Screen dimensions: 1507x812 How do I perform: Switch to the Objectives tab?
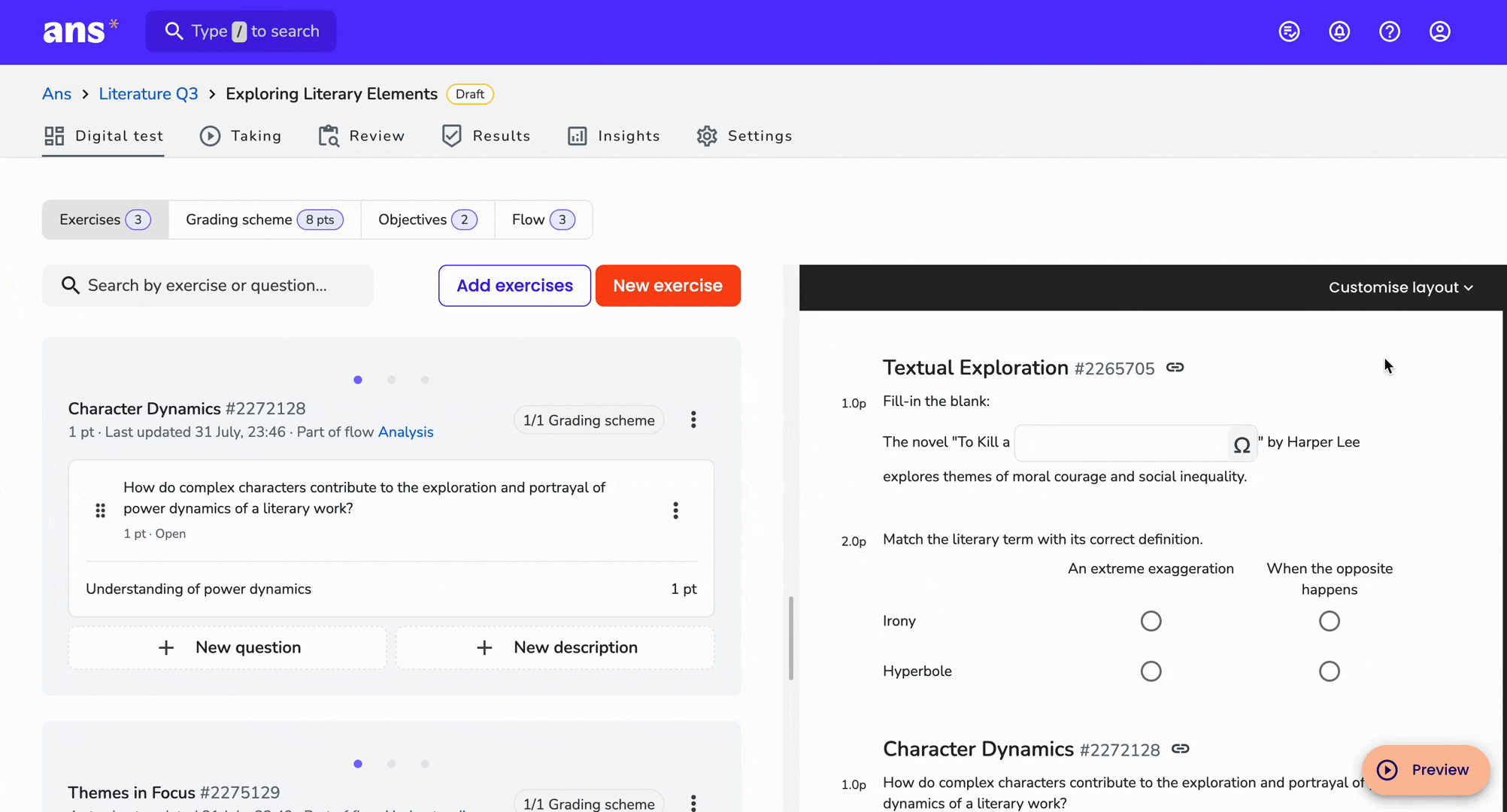(x=428, y=220)
